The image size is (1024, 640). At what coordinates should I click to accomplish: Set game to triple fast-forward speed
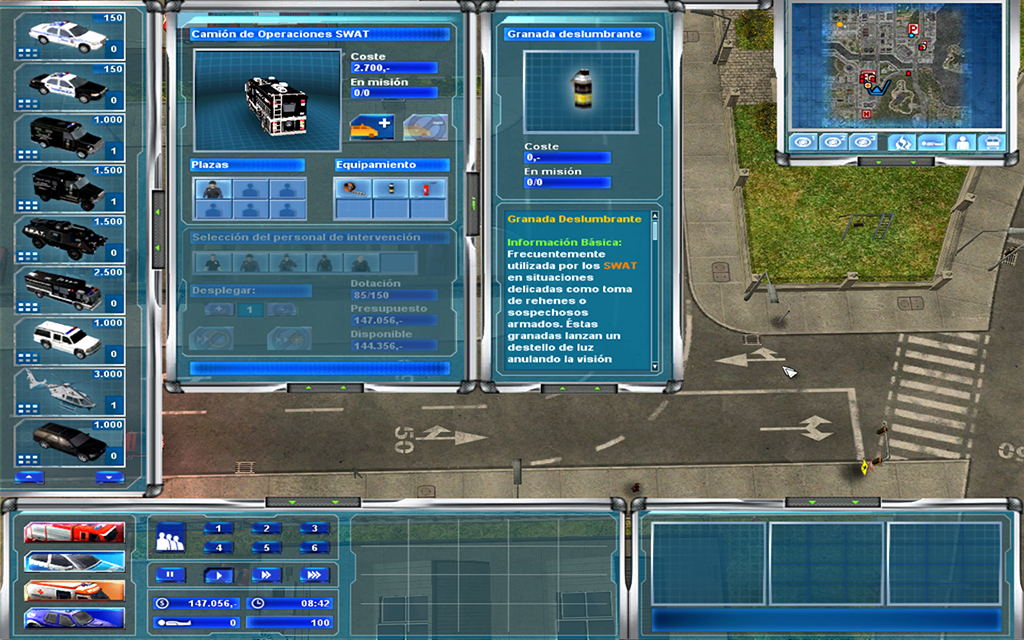point(314,575)
